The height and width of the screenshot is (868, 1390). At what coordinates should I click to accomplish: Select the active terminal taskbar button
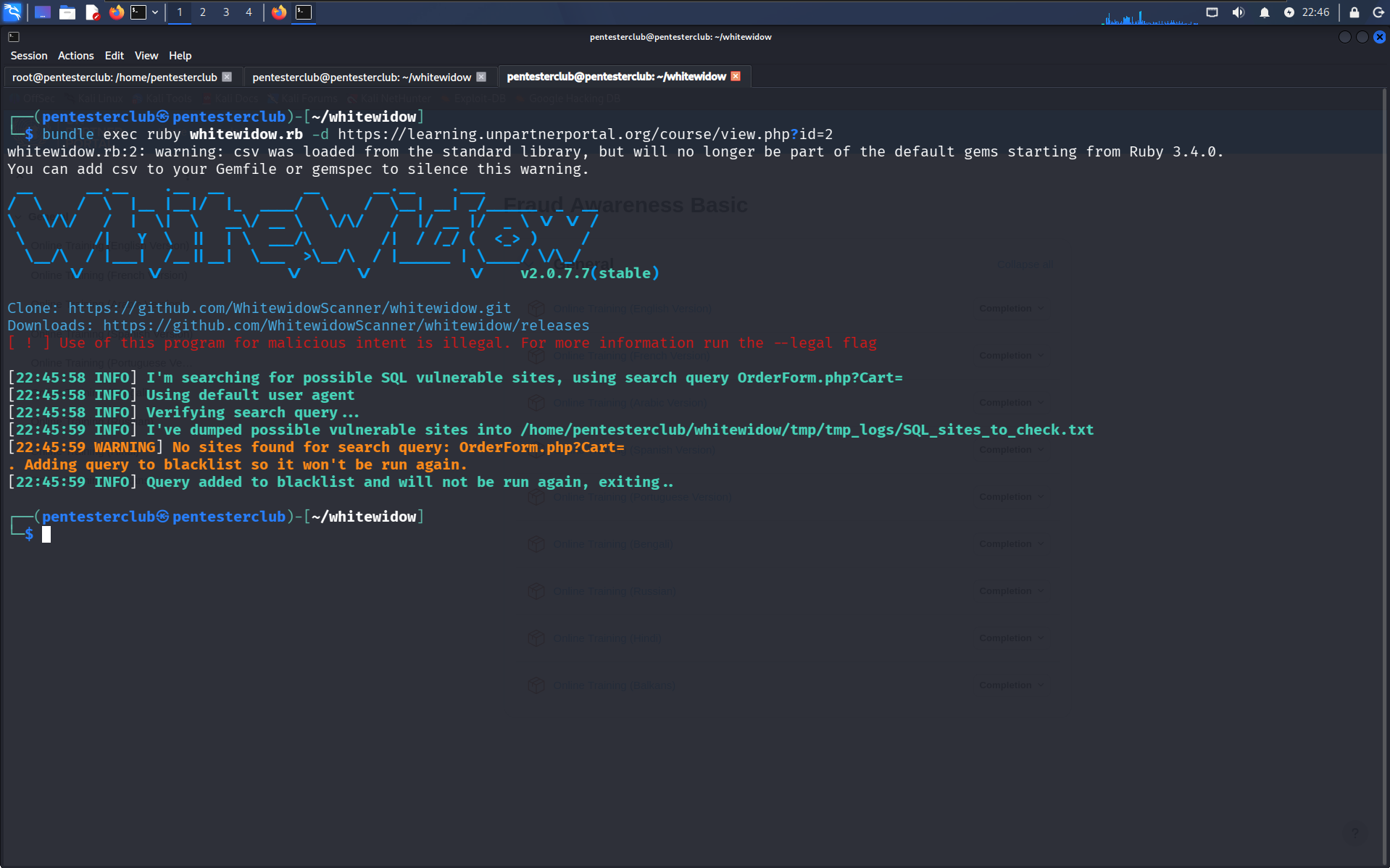pos(304,12)
